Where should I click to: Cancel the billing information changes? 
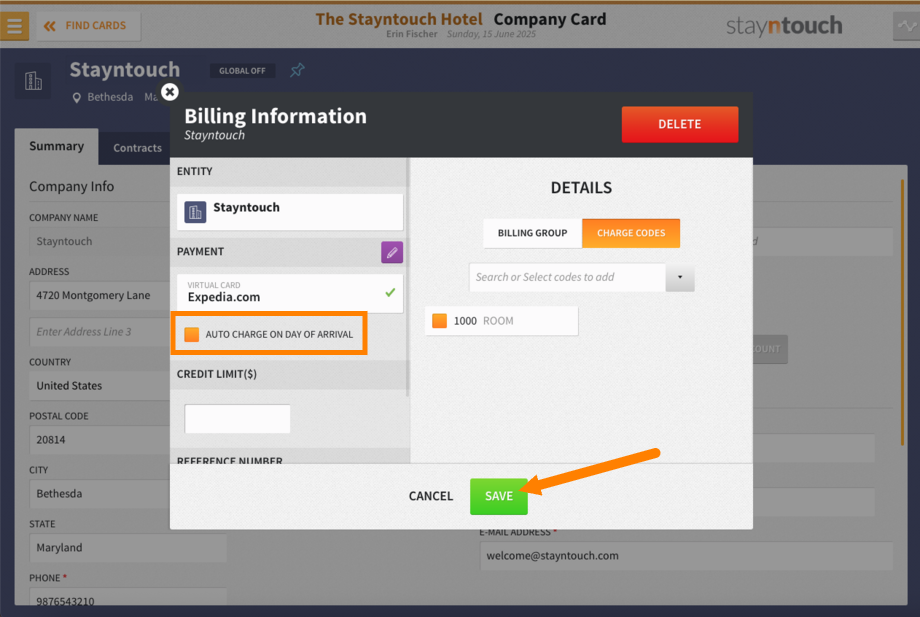point(431,496)
